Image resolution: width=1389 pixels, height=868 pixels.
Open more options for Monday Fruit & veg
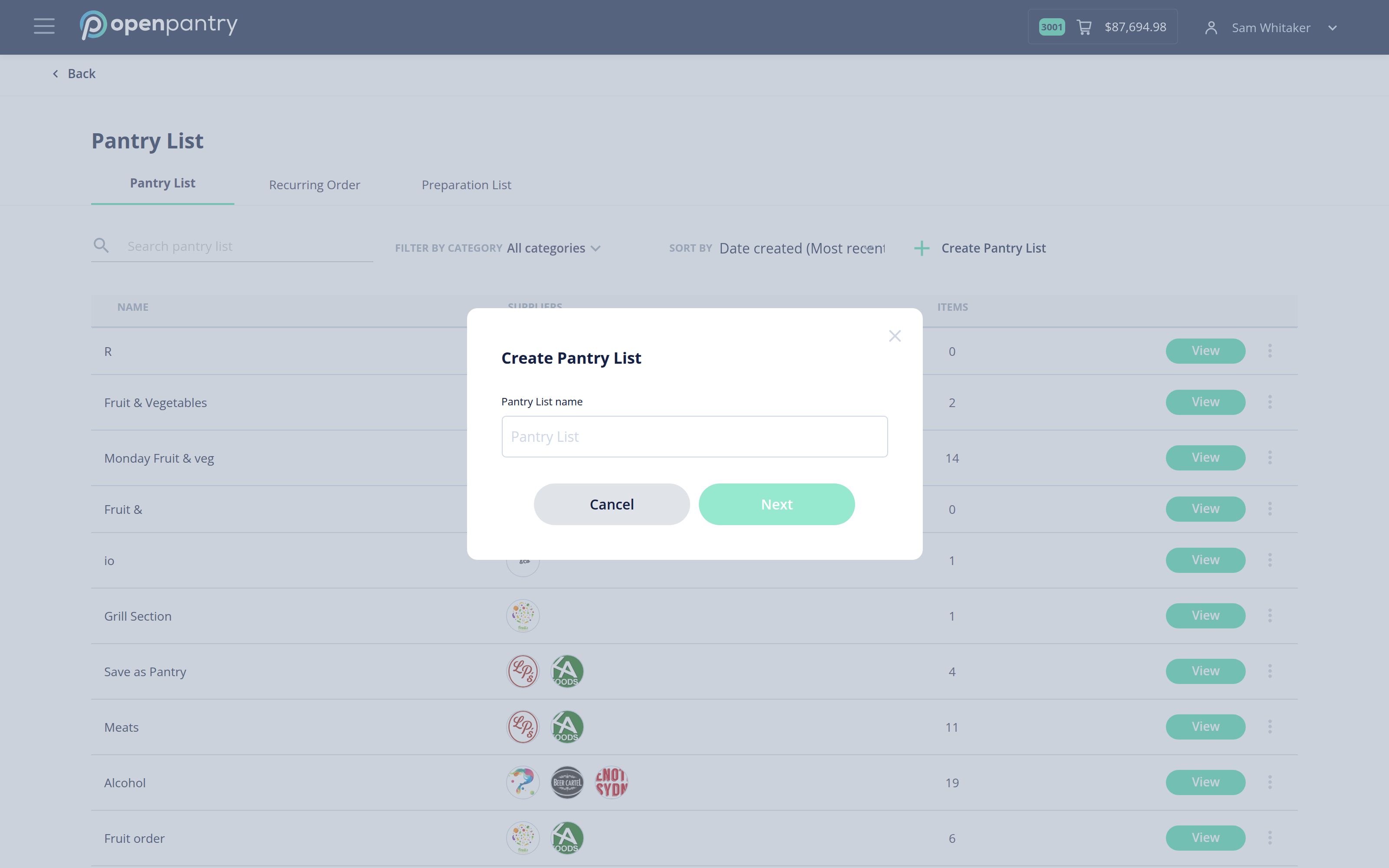click(1270, 457)
